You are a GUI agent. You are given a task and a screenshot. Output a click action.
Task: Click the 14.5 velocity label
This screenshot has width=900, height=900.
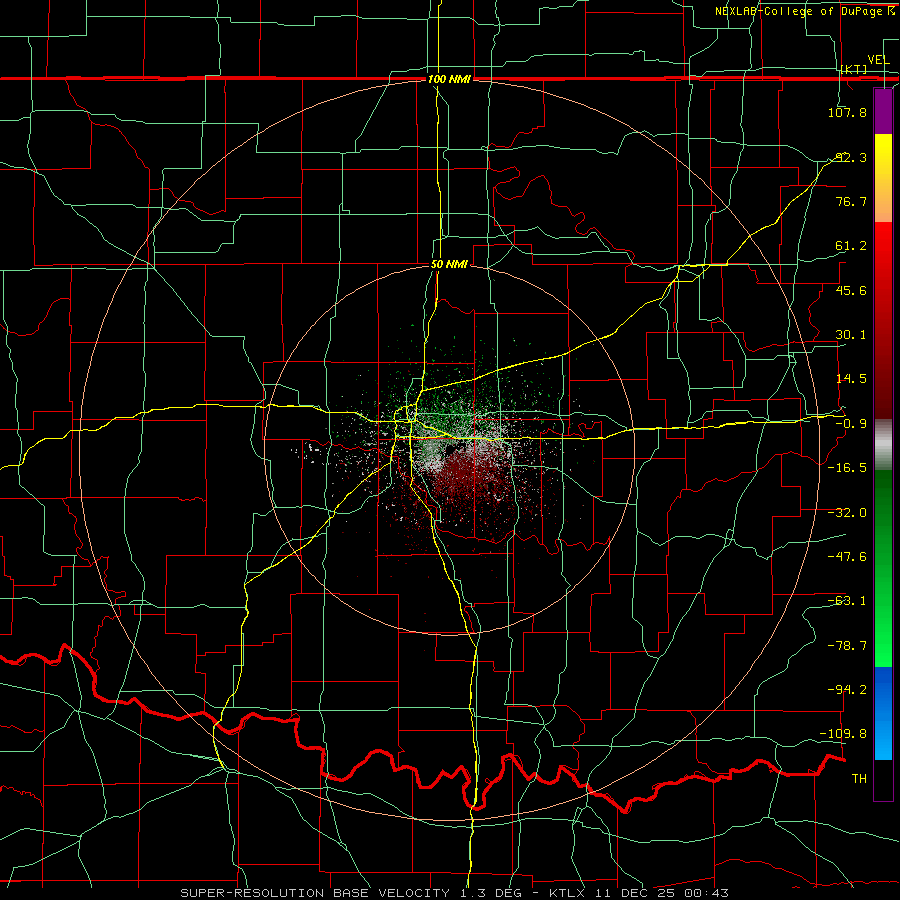point(851,379)
